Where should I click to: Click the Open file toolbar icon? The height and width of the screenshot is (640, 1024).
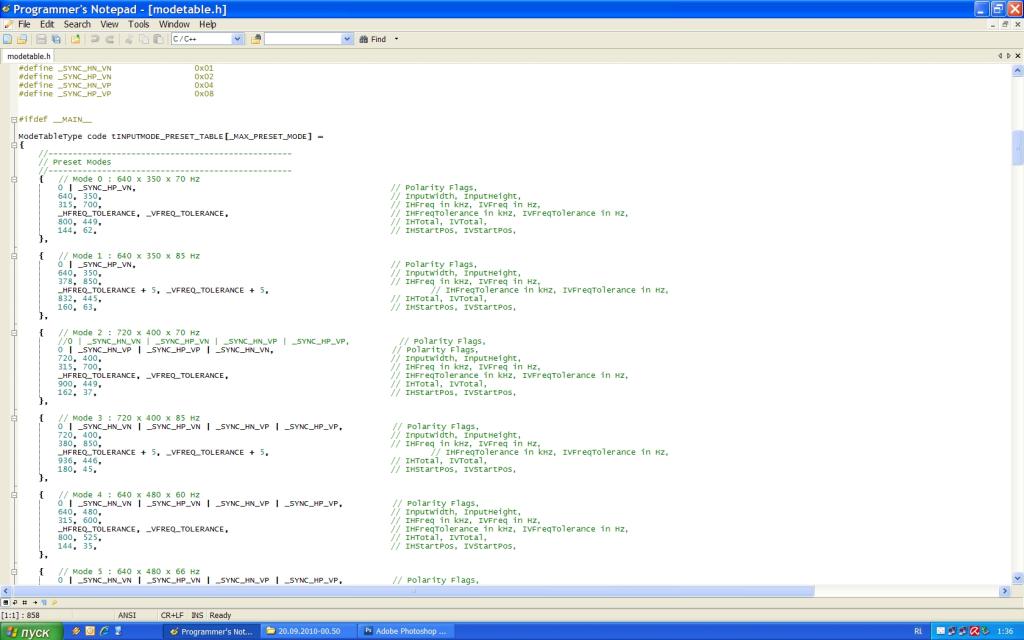(x=22, y=39)
